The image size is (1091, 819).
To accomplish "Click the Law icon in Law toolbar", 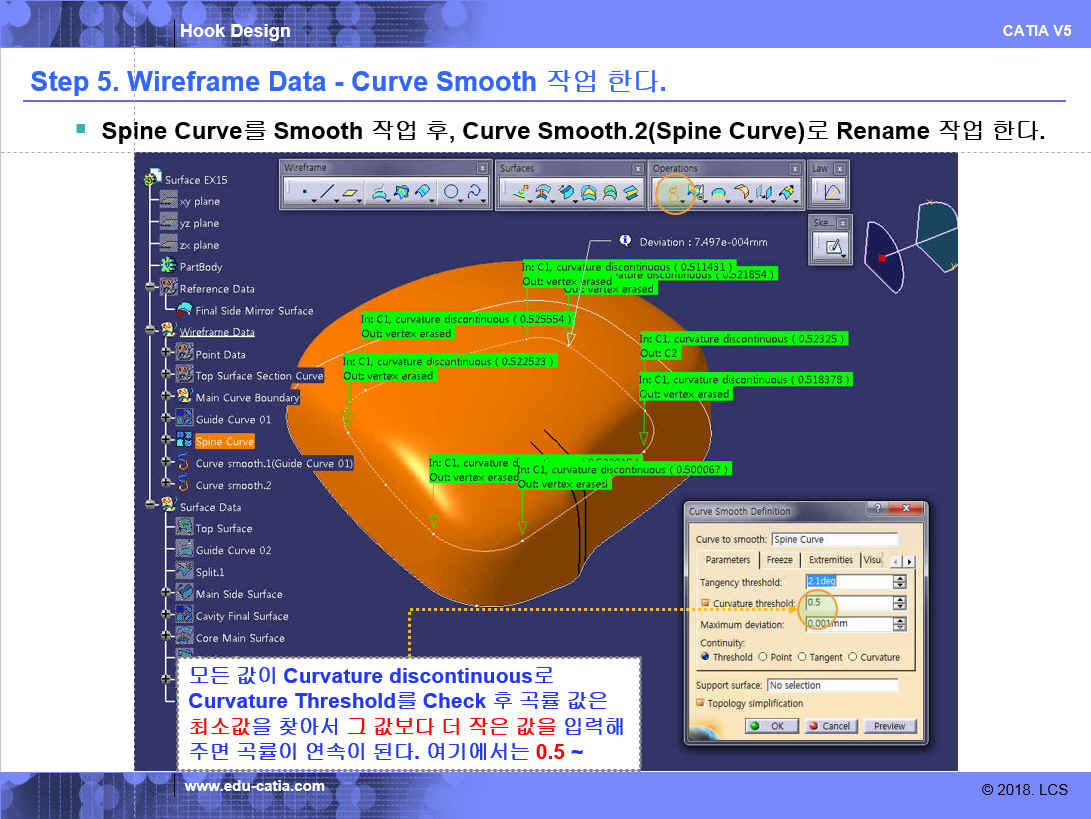I will (832, 191).
